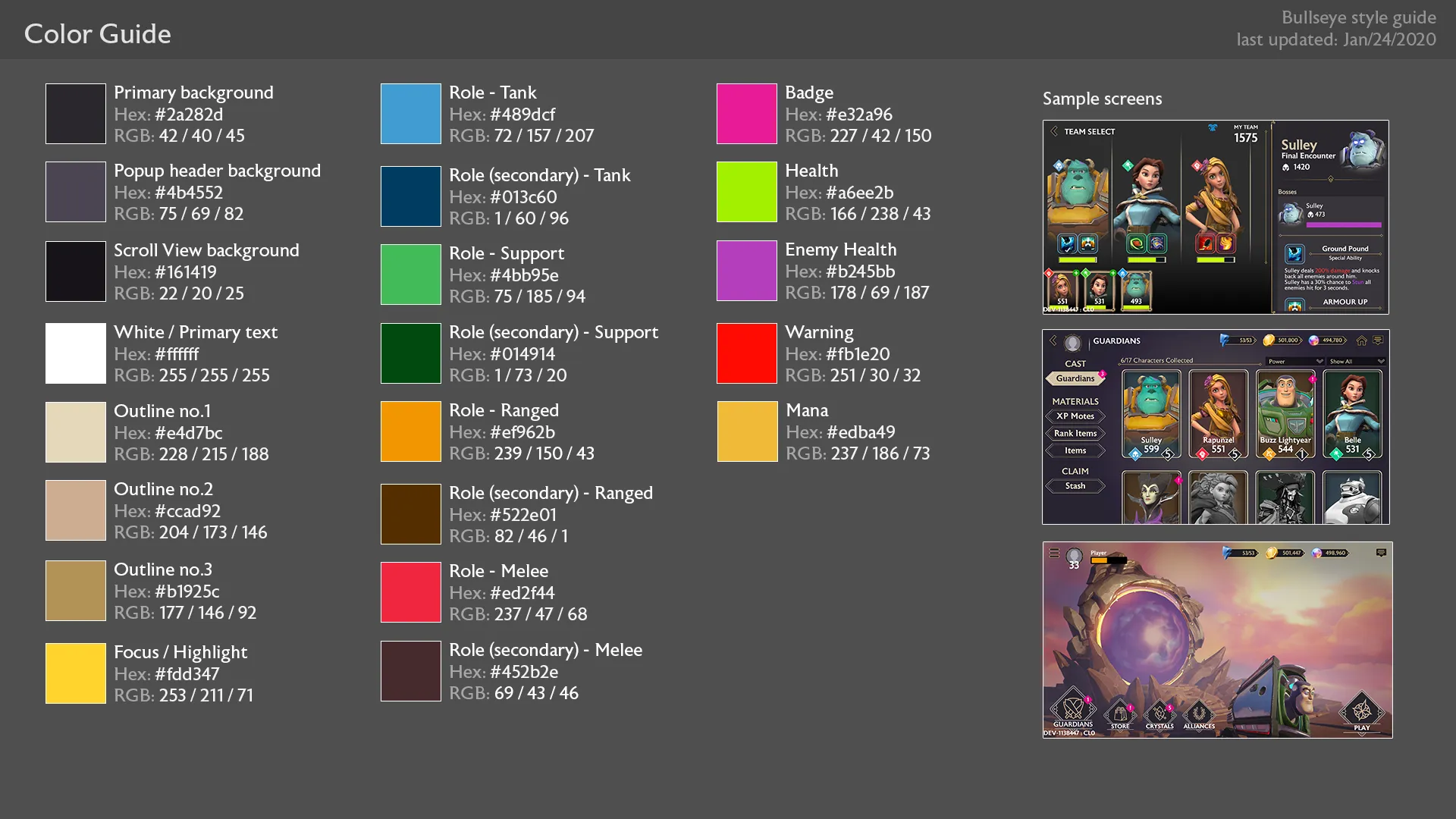Select the Rapunzel 551 character card
The width and height of the screenshot is (1456, 819).
pos(1218,416)
